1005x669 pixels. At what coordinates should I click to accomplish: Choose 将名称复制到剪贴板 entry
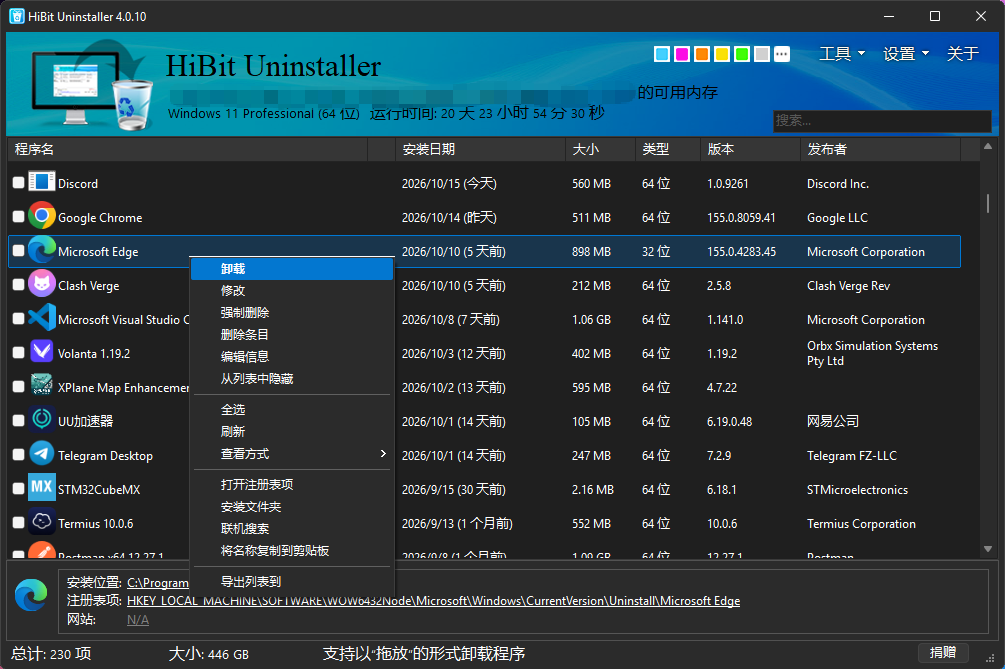coord(292,550)
